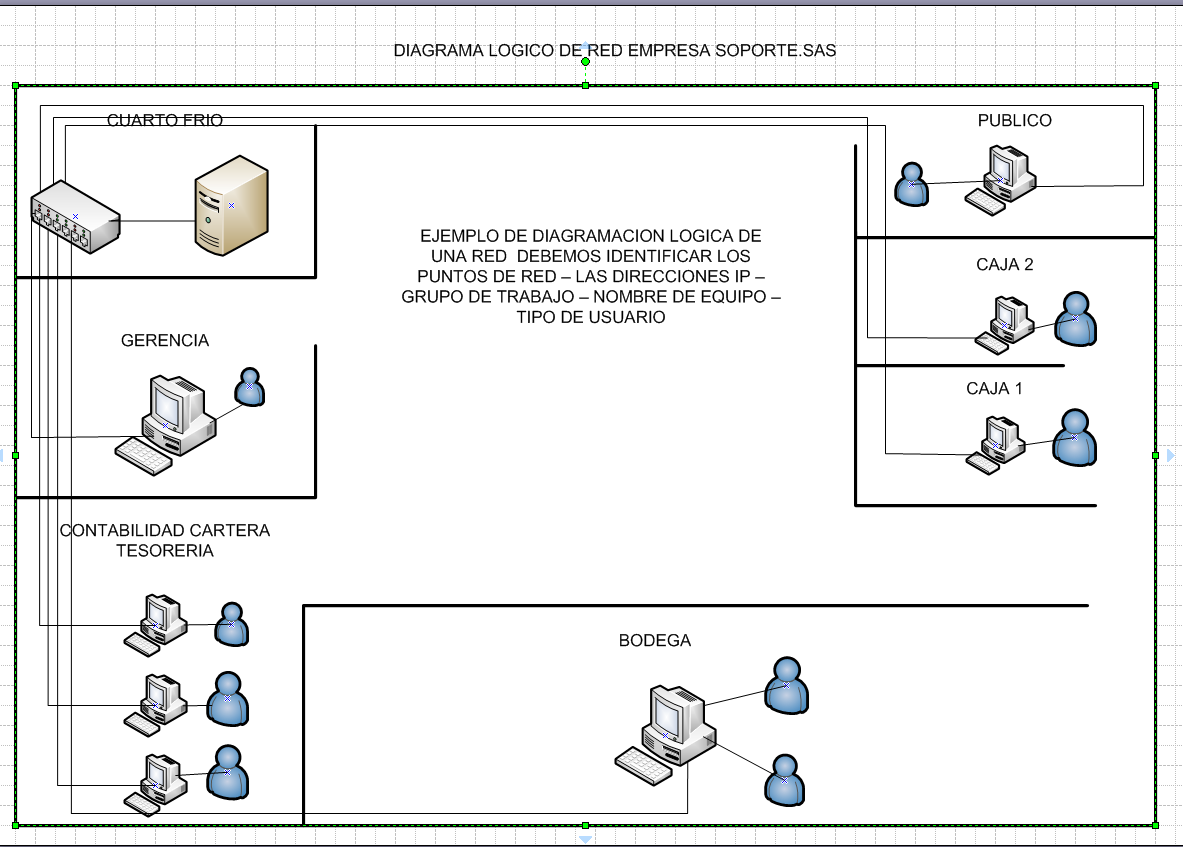
Task: Select the BODEGA label text
Action: pyautogui.click(x=655, y=639)
